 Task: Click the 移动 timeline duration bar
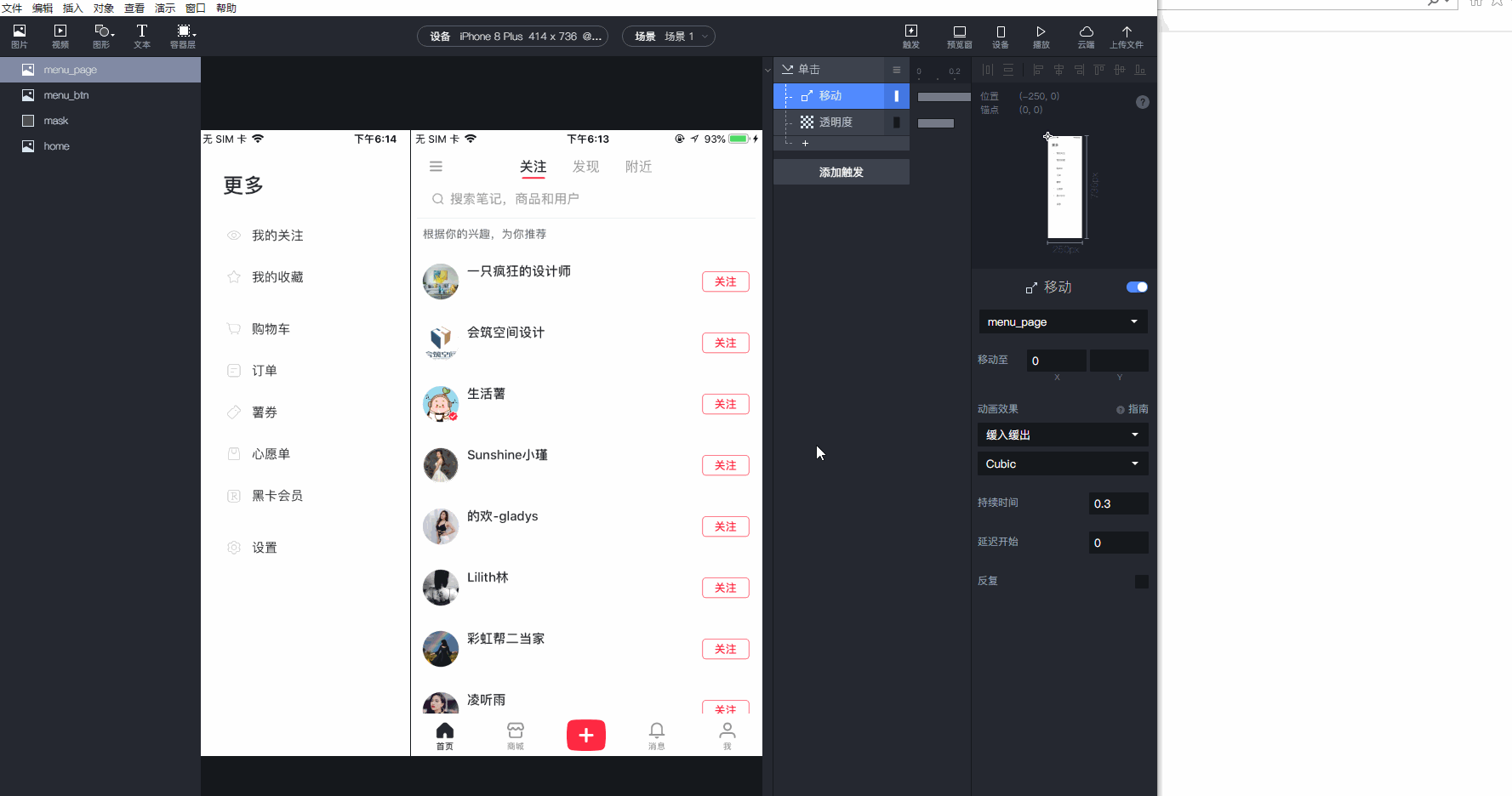tap(944, 97)
